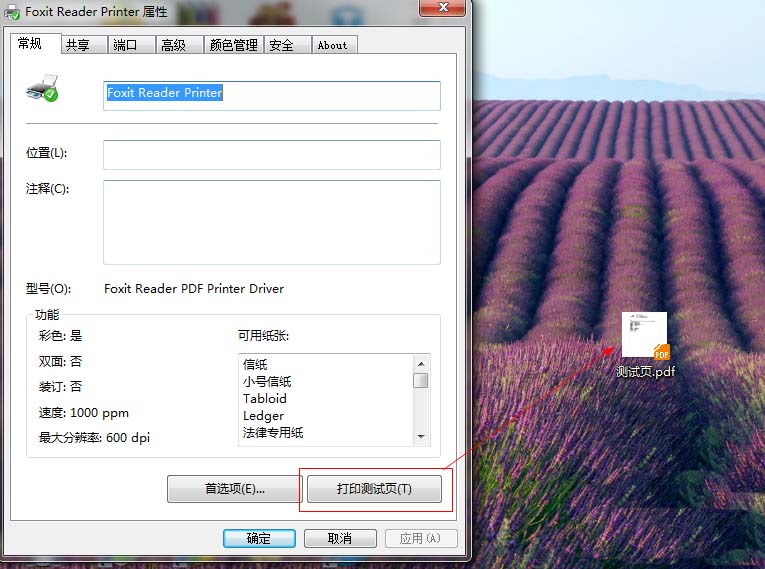Click the printer name input field
The height and width of the screenshot is (569, 765).
pos(272,96)
